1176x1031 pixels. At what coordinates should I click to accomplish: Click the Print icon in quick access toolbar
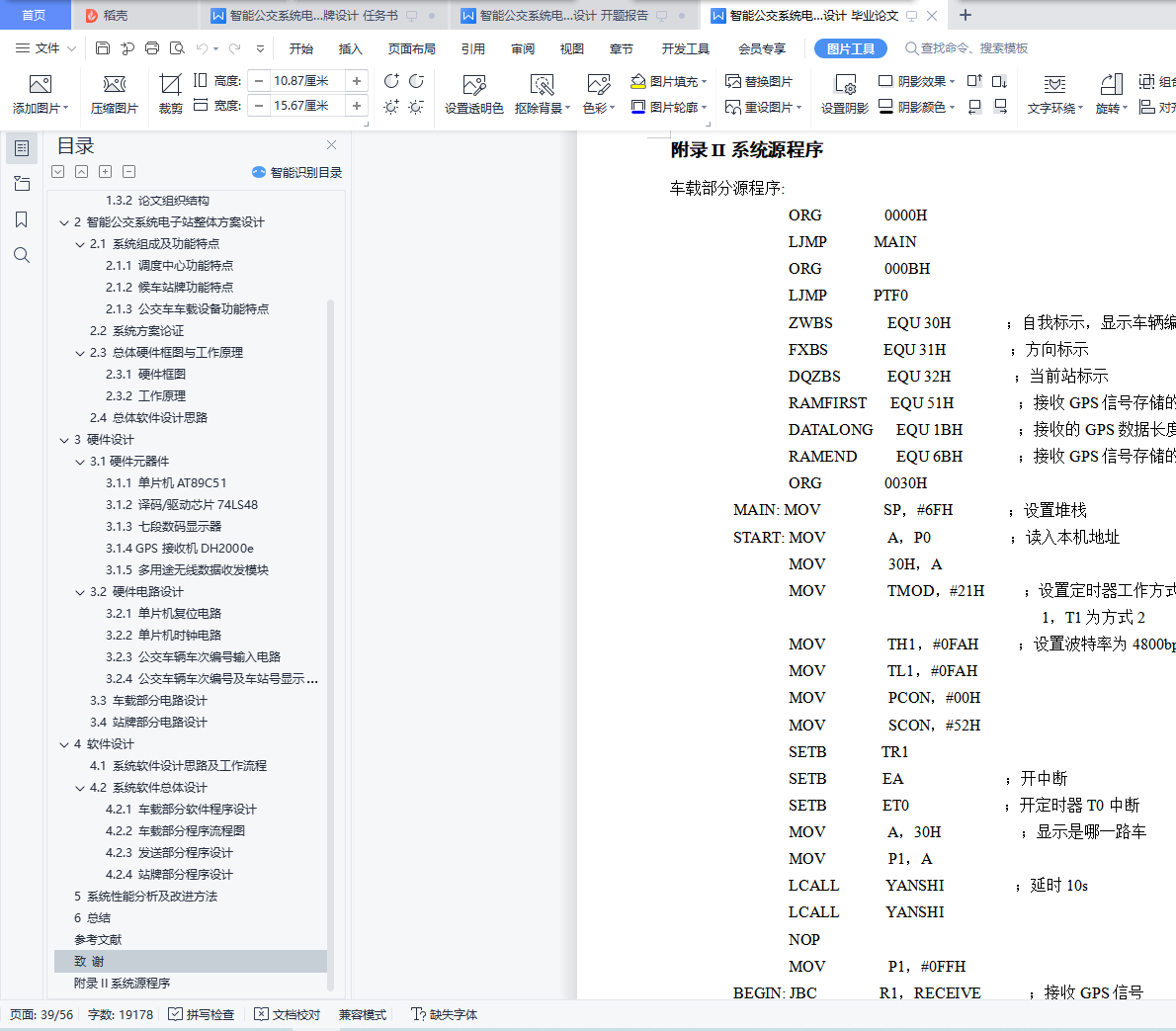(x=152, y=48)
